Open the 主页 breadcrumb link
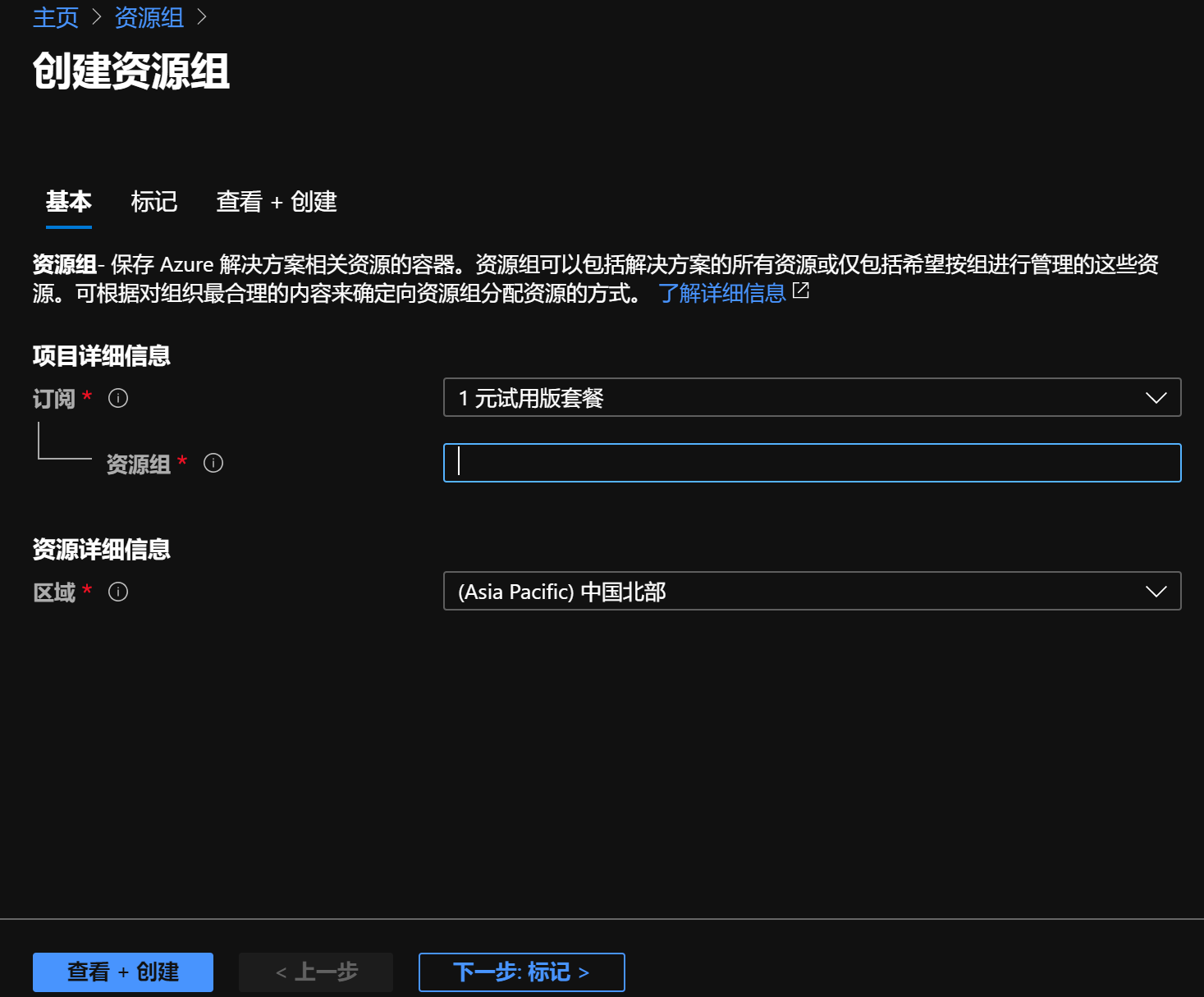1204x997 pixels. pyautogui.click(x=55, y=17)
